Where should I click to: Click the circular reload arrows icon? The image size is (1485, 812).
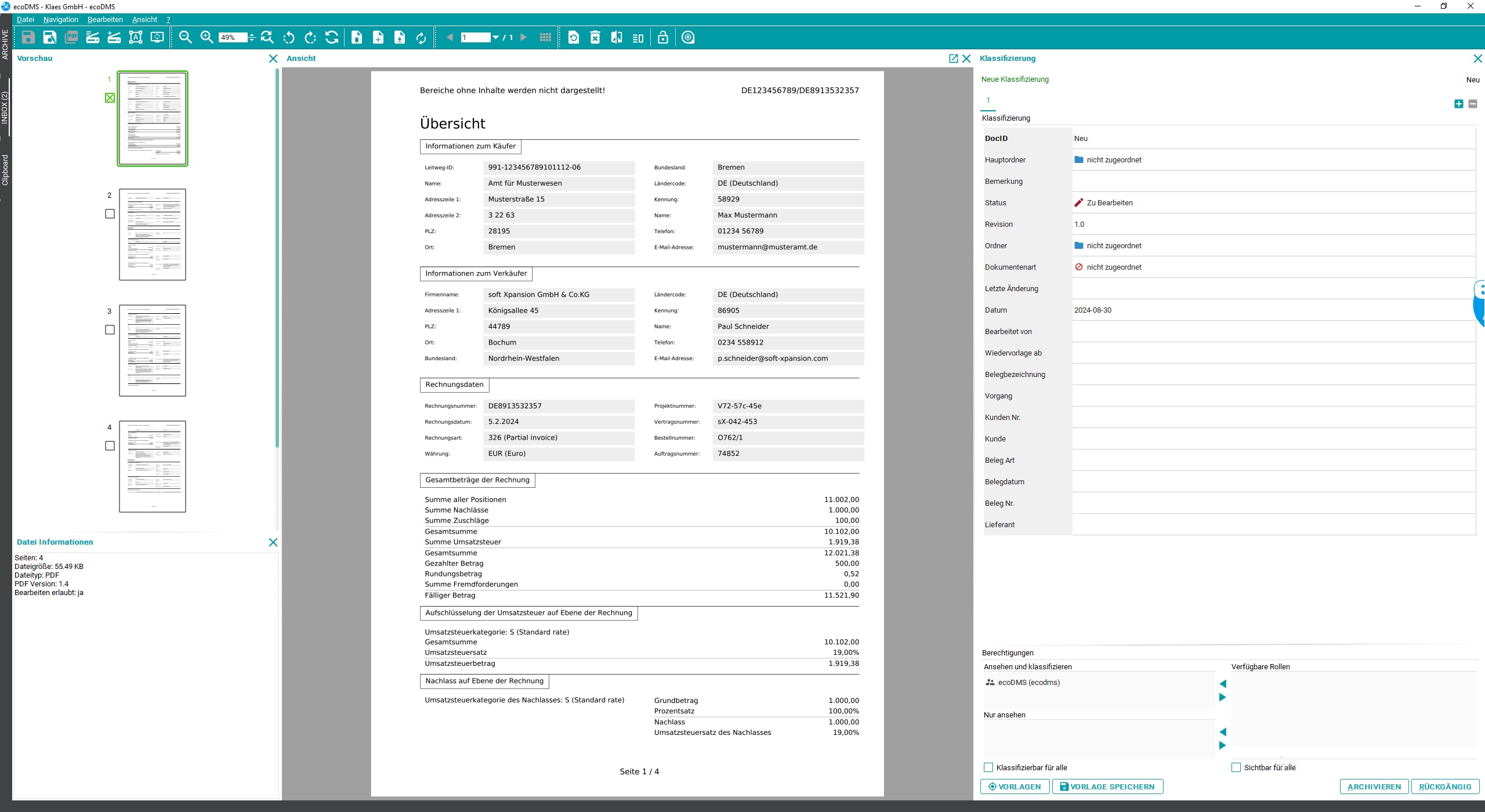click(421, 38)
